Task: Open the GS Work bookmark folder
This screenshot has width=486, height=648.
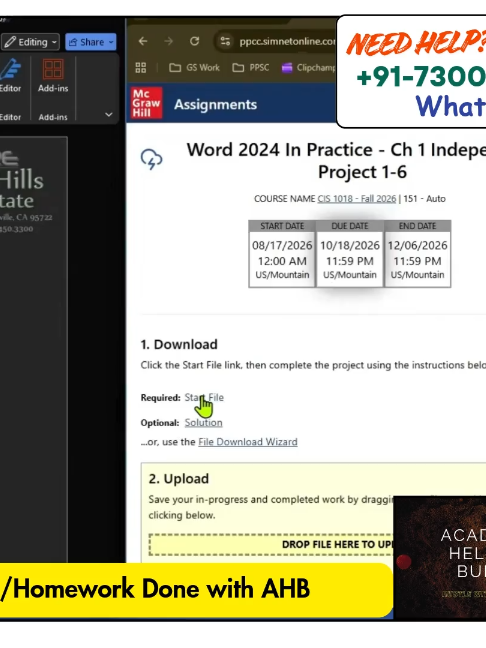Action: pyautogui.click(x=194, y=68)
